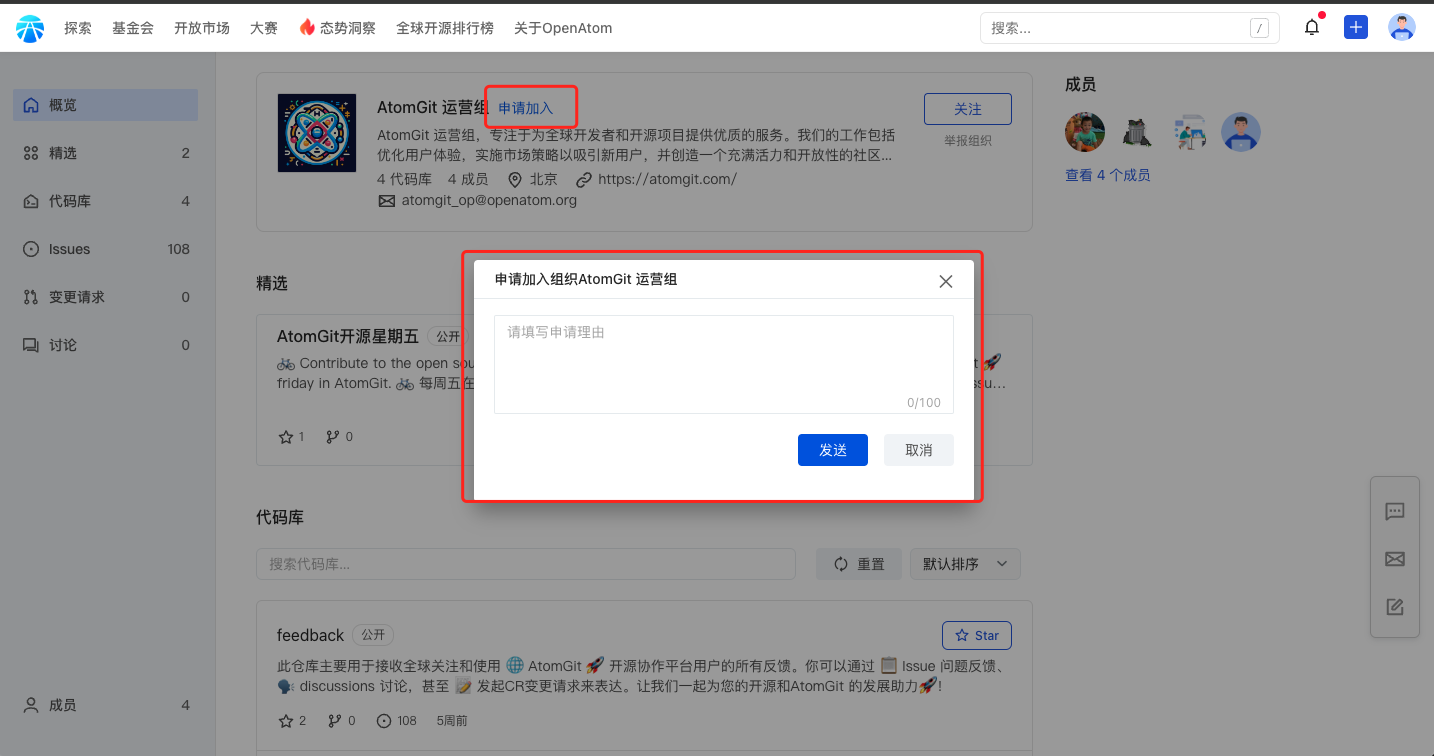Click the fire icon next to 态势洞察

click(307, 28)
